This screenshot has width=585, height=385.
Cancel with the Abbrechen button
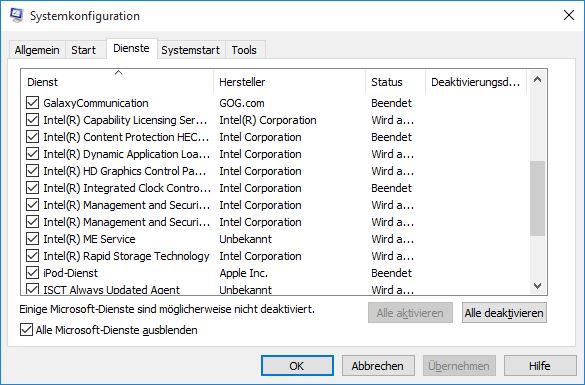pos(378,366)
